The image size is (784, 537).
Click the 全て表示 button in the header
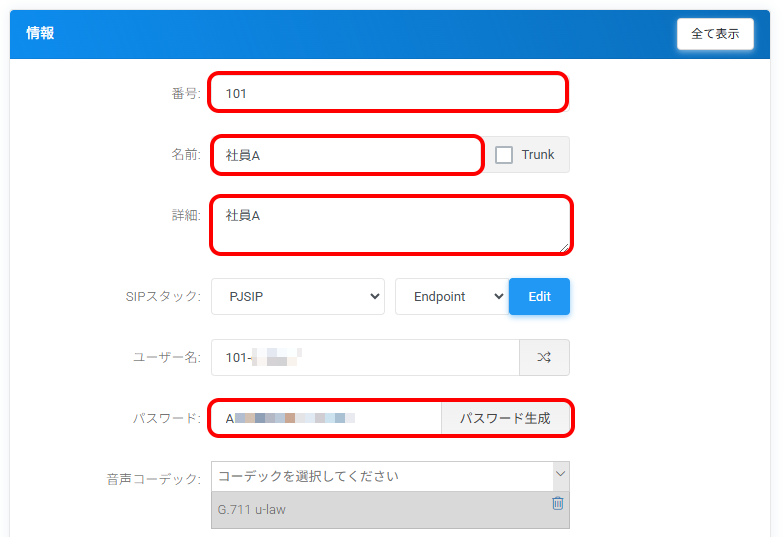tap(715, 34)
